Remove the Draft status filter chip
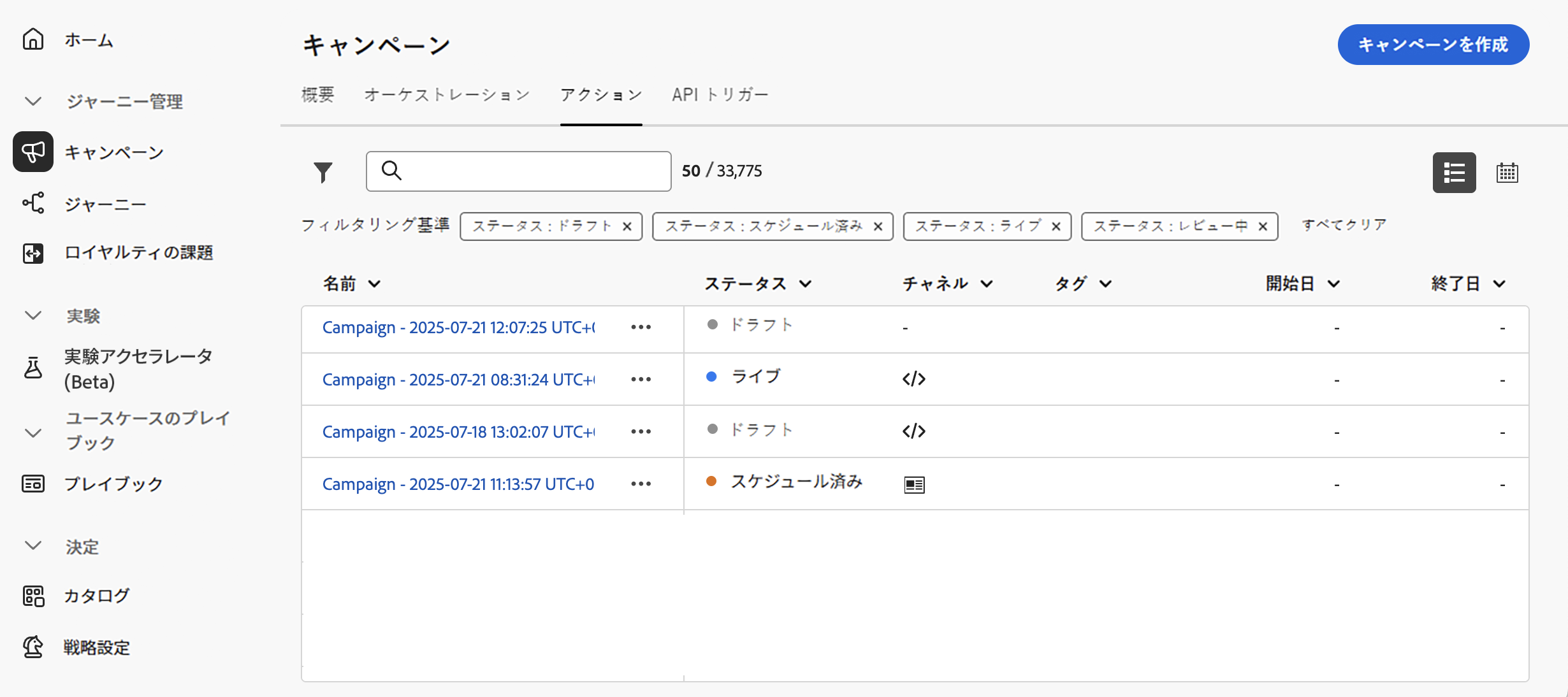 point(627,227)
